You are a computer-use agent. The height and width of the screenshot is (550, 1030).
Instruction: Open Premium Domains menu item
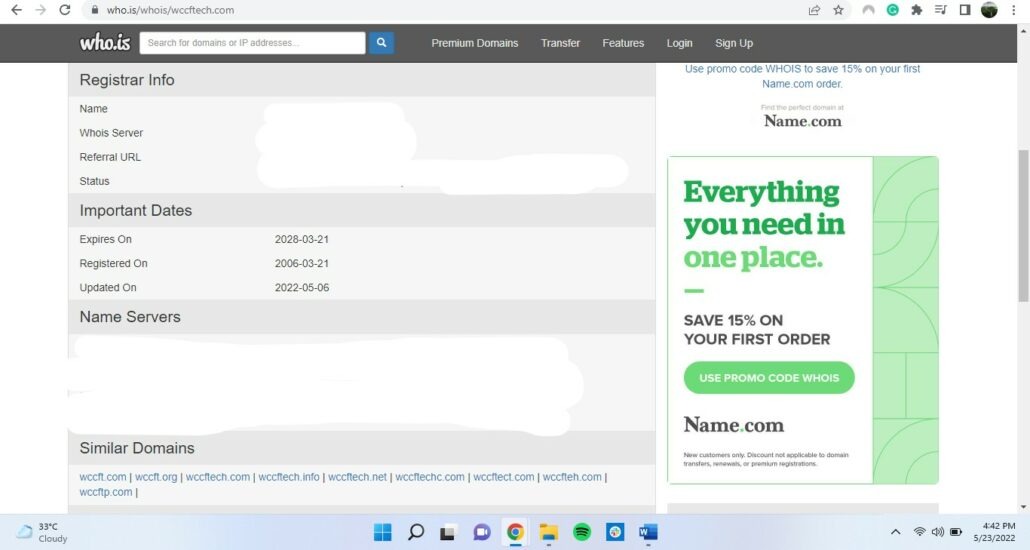point(475,43)
